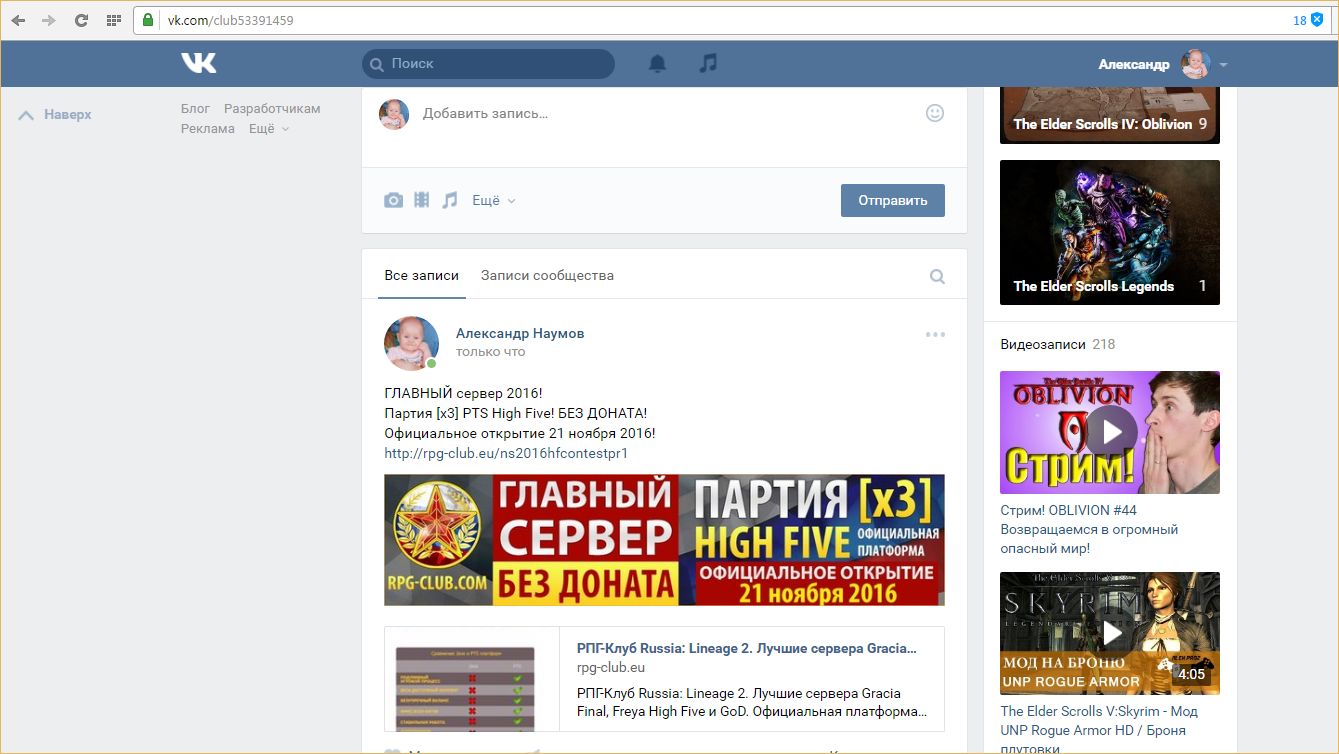Click the avatar beside Добавить запись

[x=394, y=114]
